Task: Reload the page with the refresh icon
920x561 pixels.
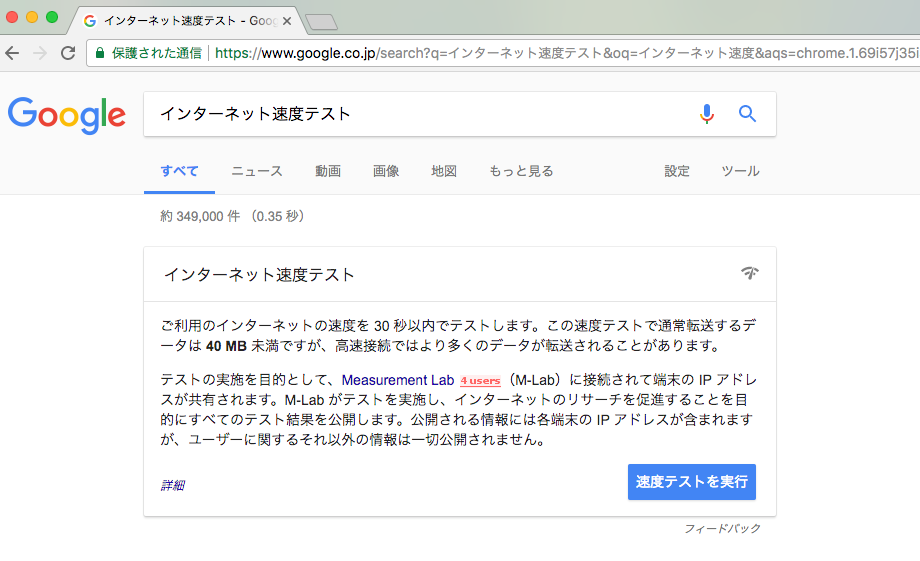Action: click(x=68, y=53)
